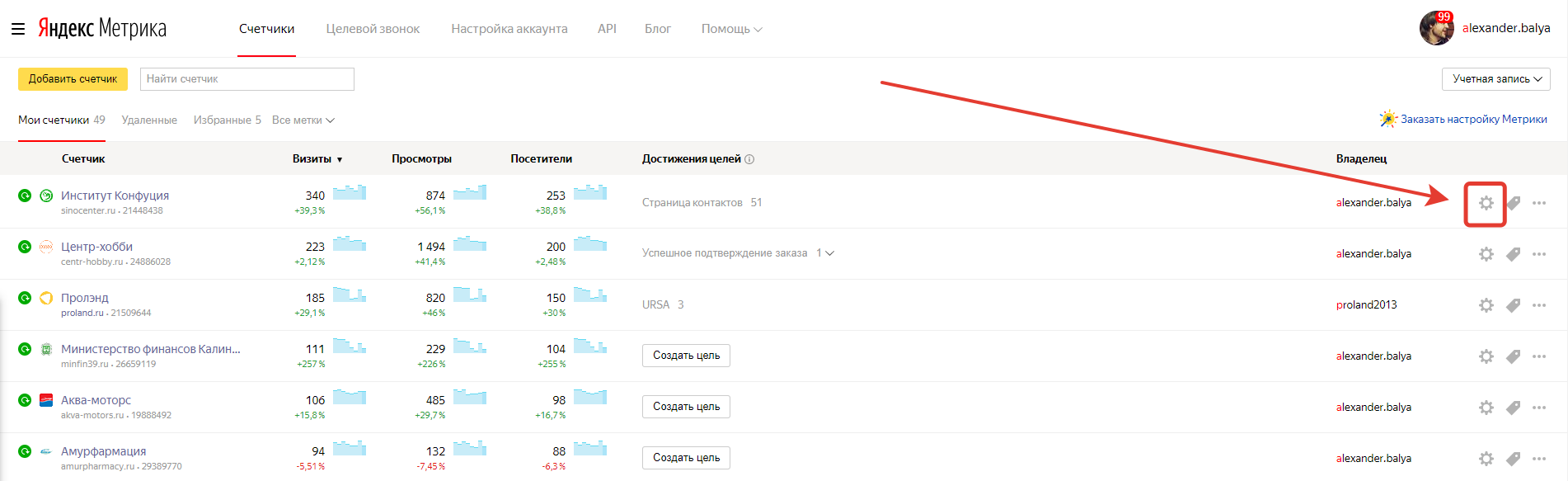The height and width of the screenshot is (481, 1568).
Task: Click the goals info help icon
Action: point(749,159)
